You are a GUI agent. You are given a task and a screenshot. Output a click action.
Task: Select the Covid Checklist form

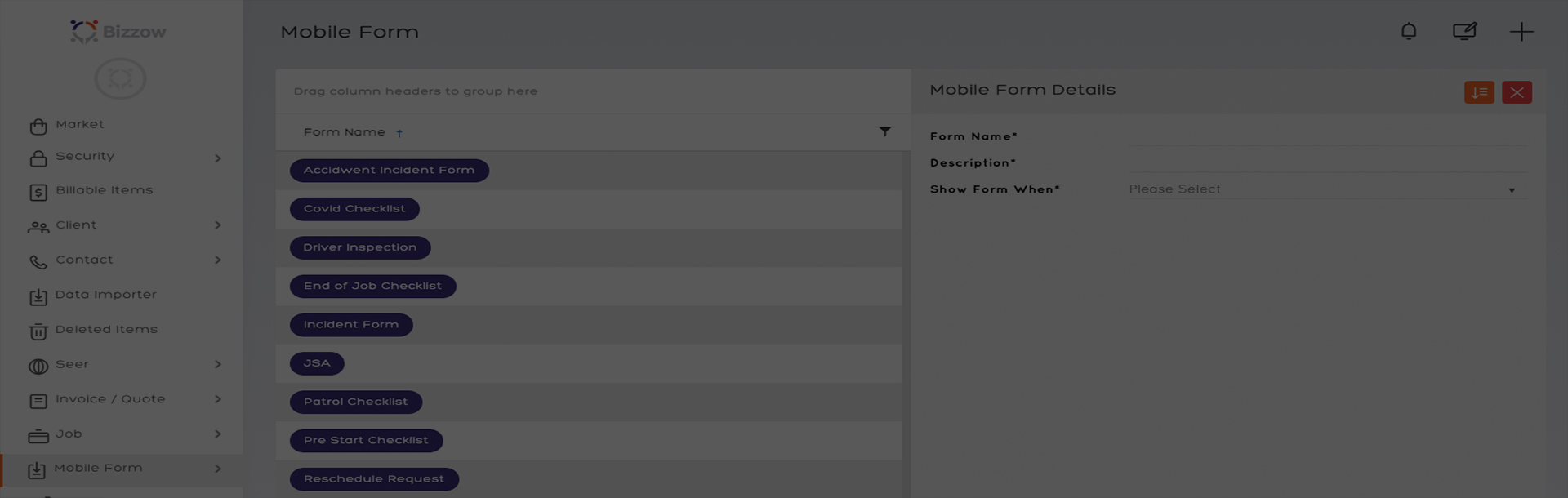354,209
